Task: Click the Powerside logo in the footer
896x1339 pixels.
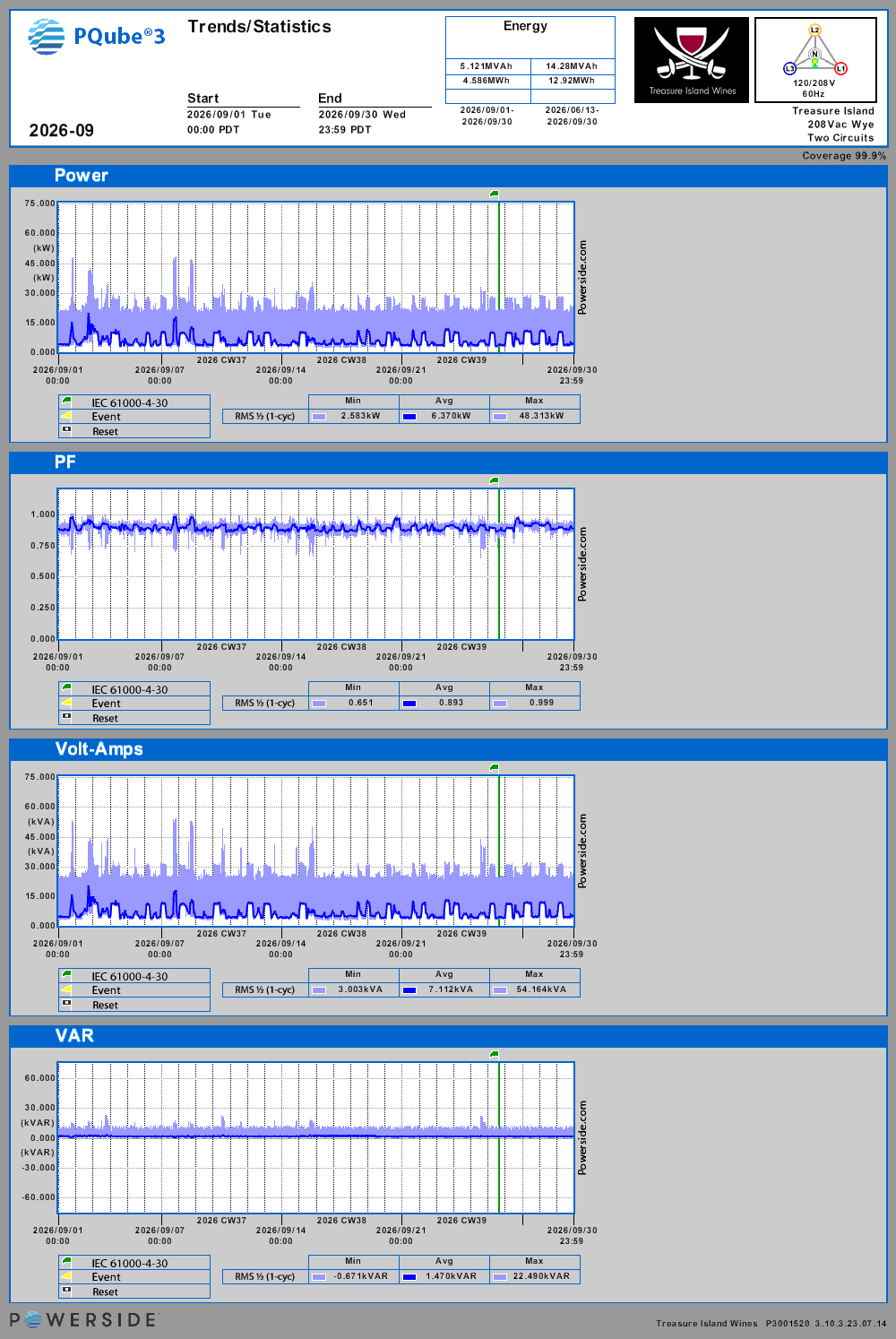Action: [84, 1319]
